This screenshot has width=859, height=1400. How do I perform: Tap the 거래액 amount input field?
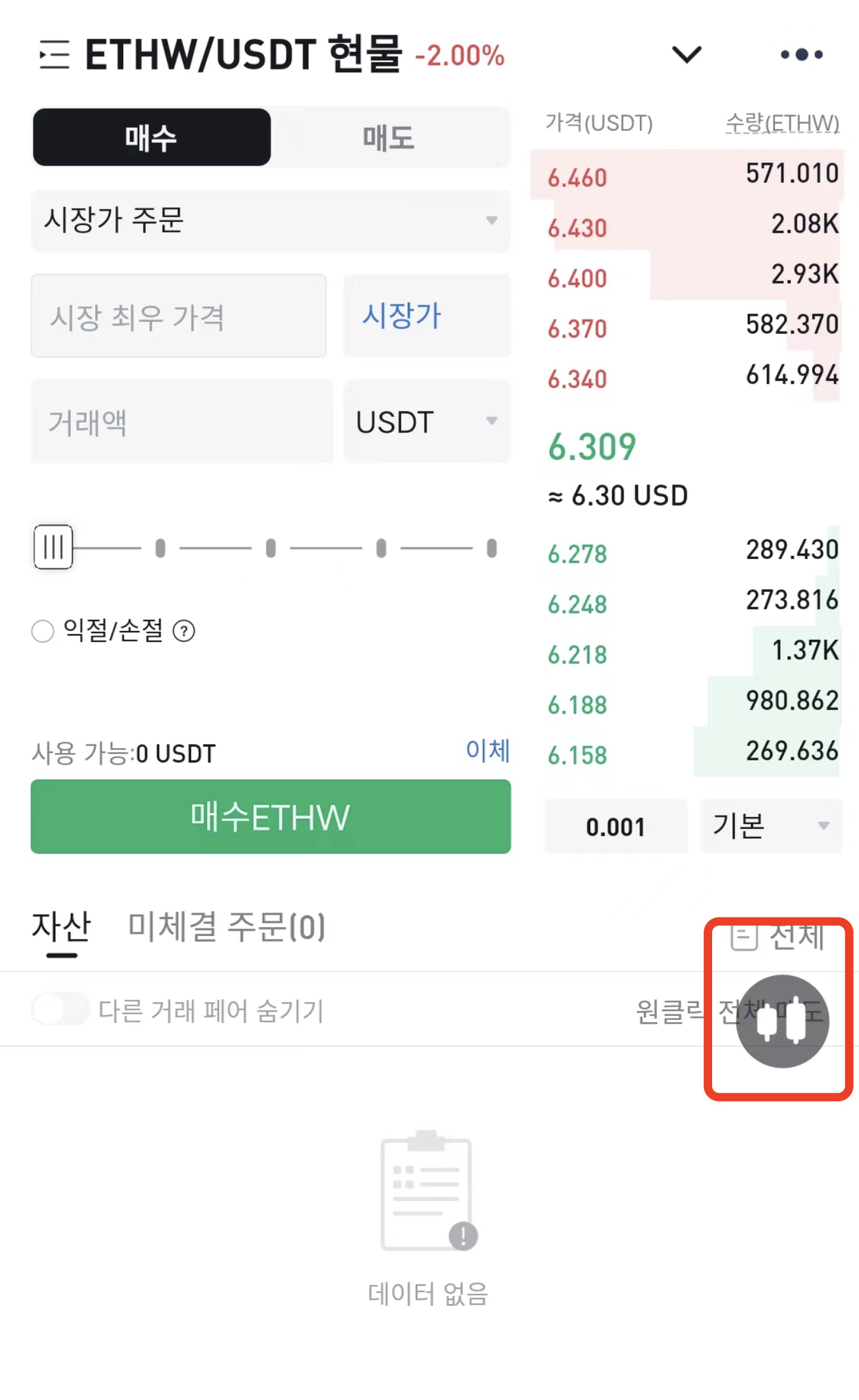(x=182, y=422)
